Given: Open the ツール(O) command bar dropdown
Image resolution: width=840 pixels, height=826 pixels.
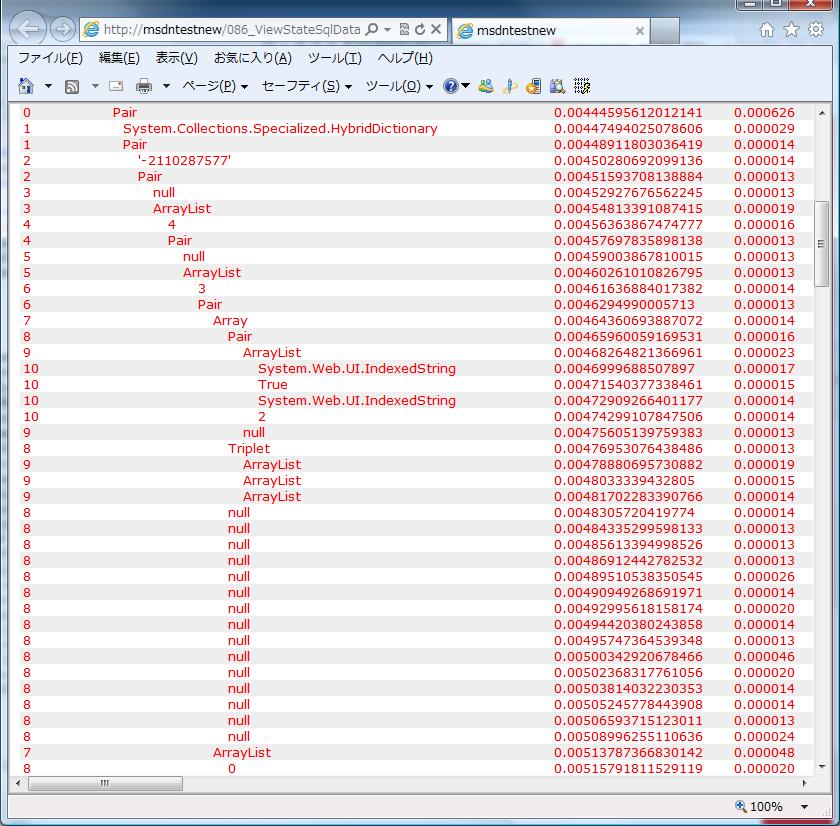Looking at the screenshot, I should pos(399,87).
